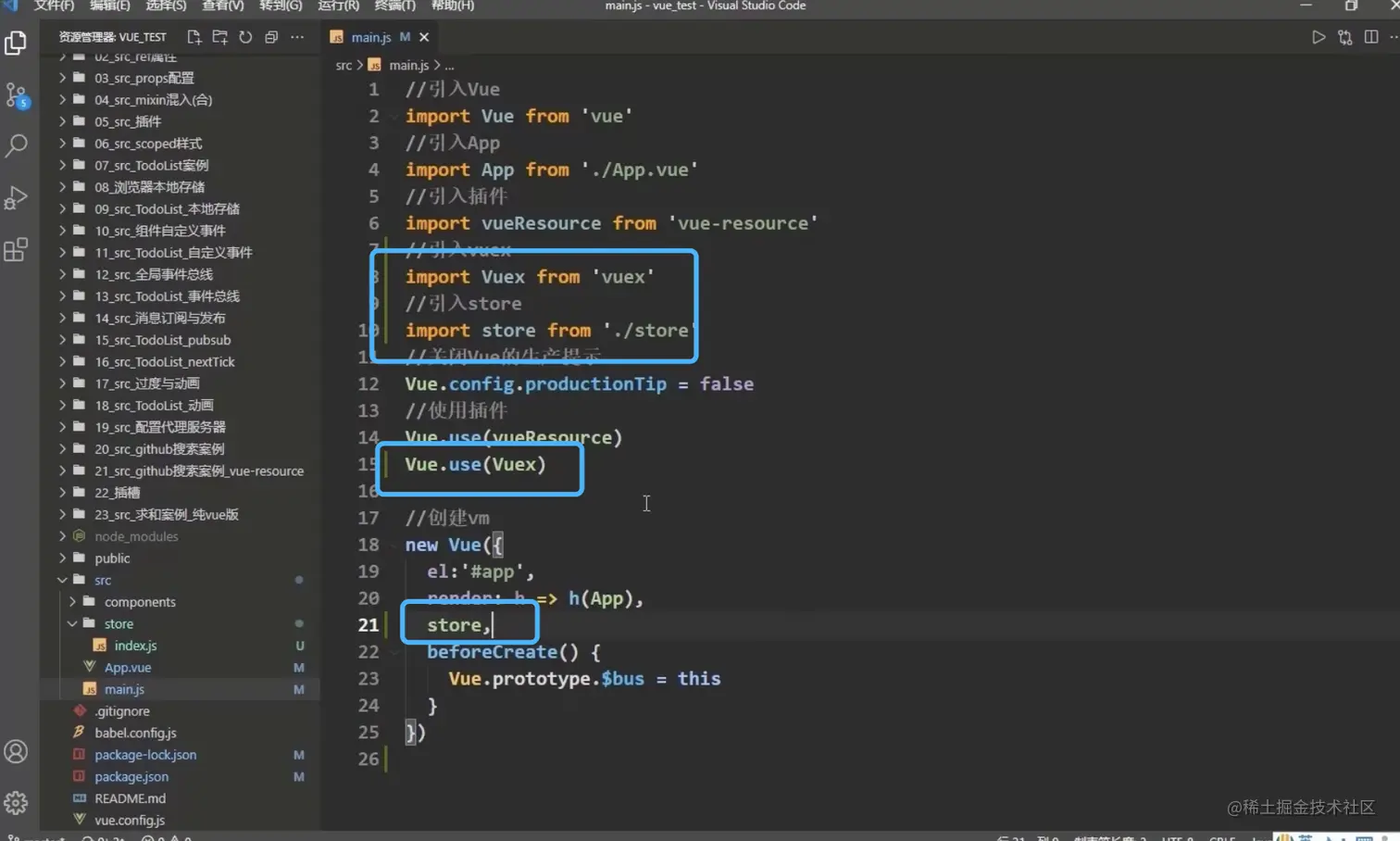Open main.js in the file tree
This screenshot has height=841, width=1400.
123,689
